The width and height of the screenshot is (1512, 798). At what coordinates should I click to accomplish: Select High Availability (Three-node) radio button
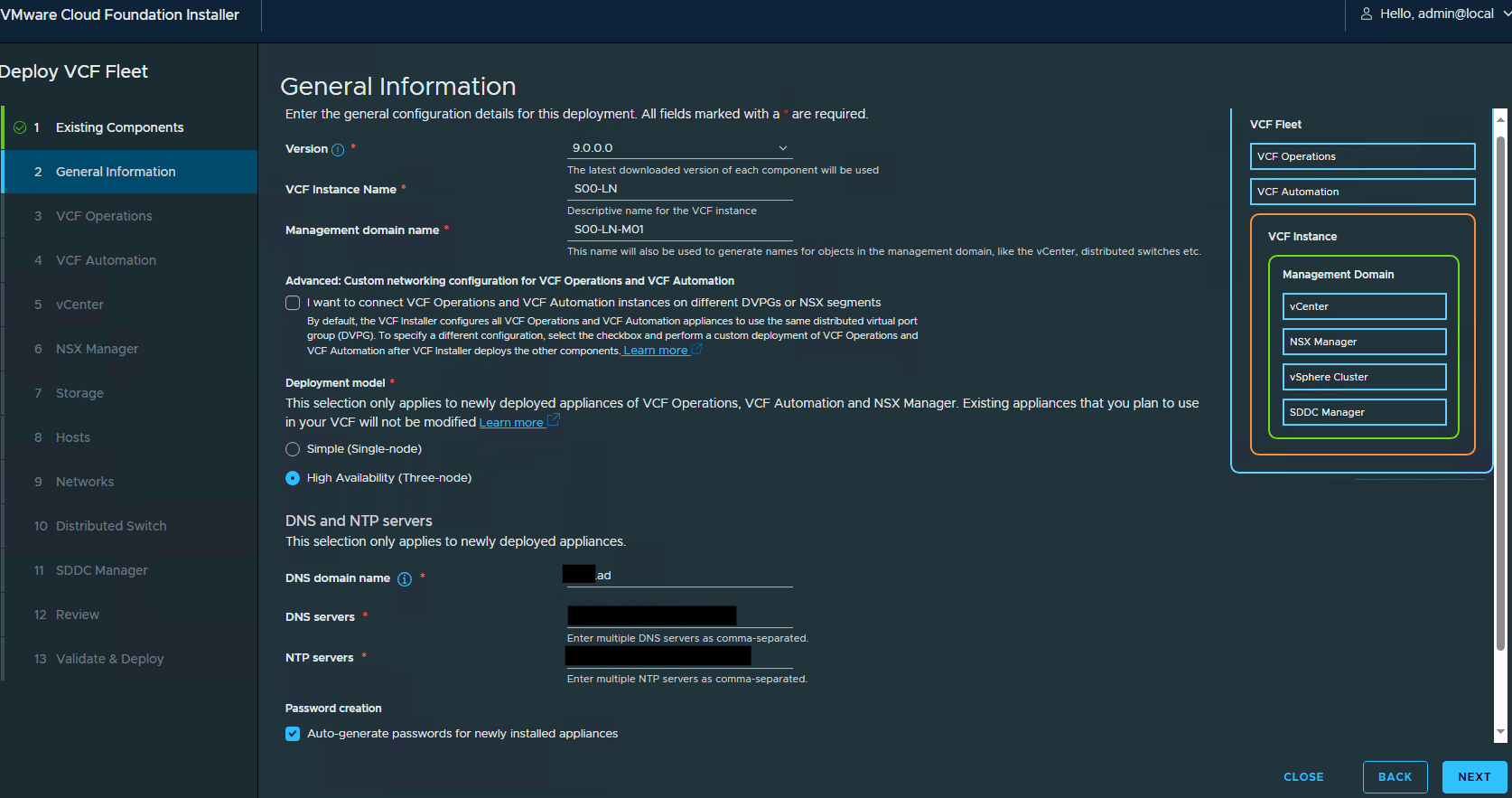click(x=293, y=478)
